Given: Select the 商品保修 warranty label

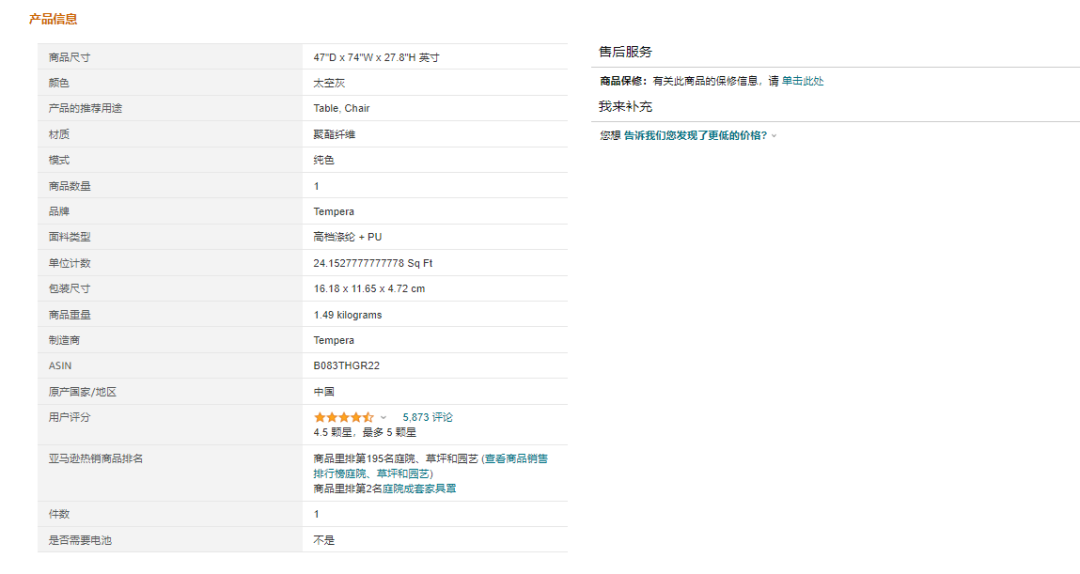Looking at the screenshot, I should [623, 81].
